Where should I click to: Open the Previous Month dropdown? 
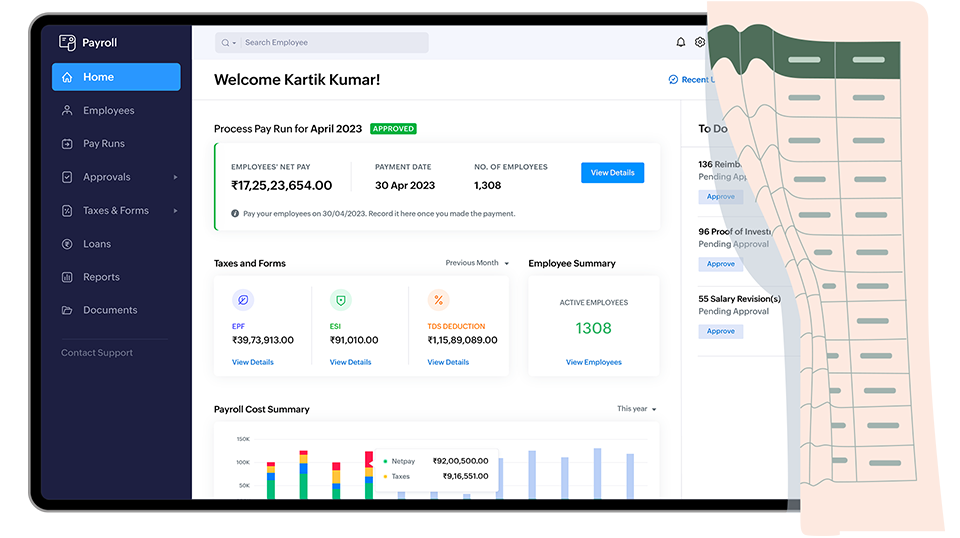(x=477, y=263)
